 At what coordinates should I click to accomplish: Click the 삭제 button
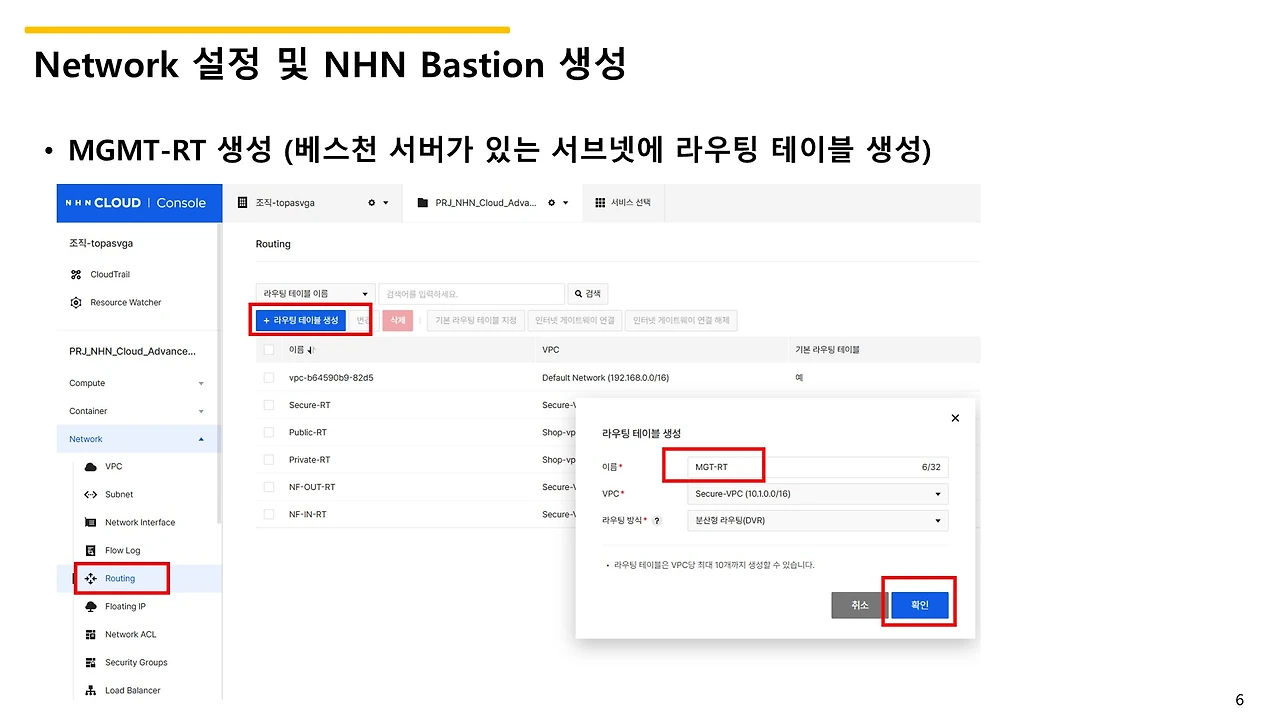(x=398, y=320)
